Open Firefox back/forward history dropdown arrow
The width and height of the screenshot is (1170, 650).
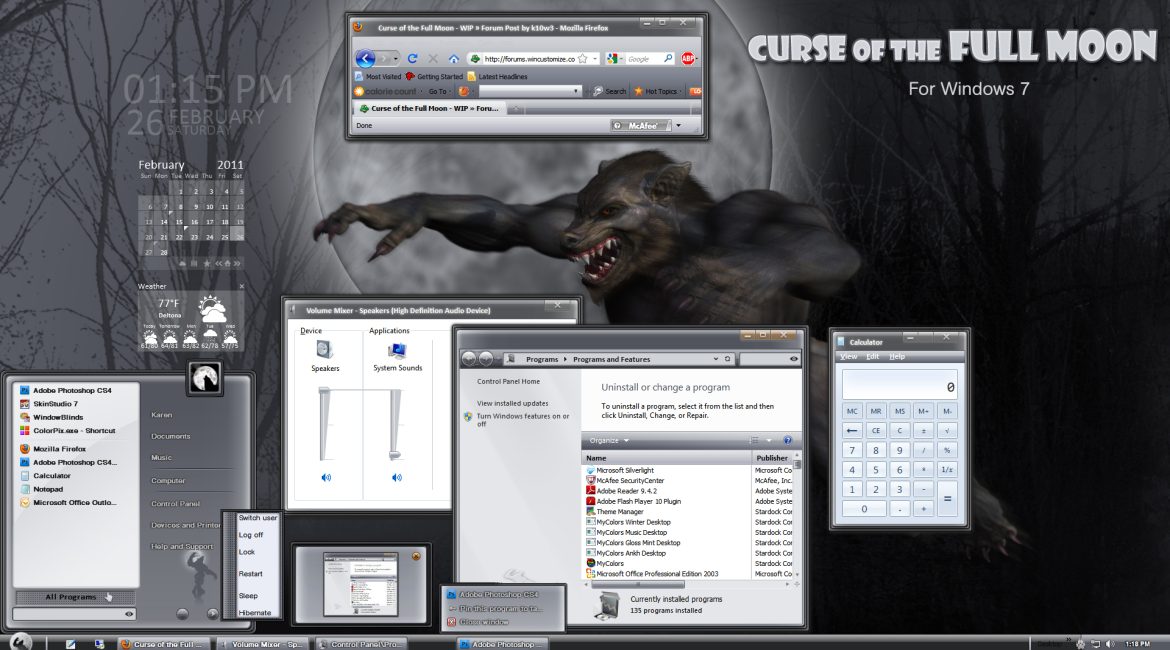(395, 59)
